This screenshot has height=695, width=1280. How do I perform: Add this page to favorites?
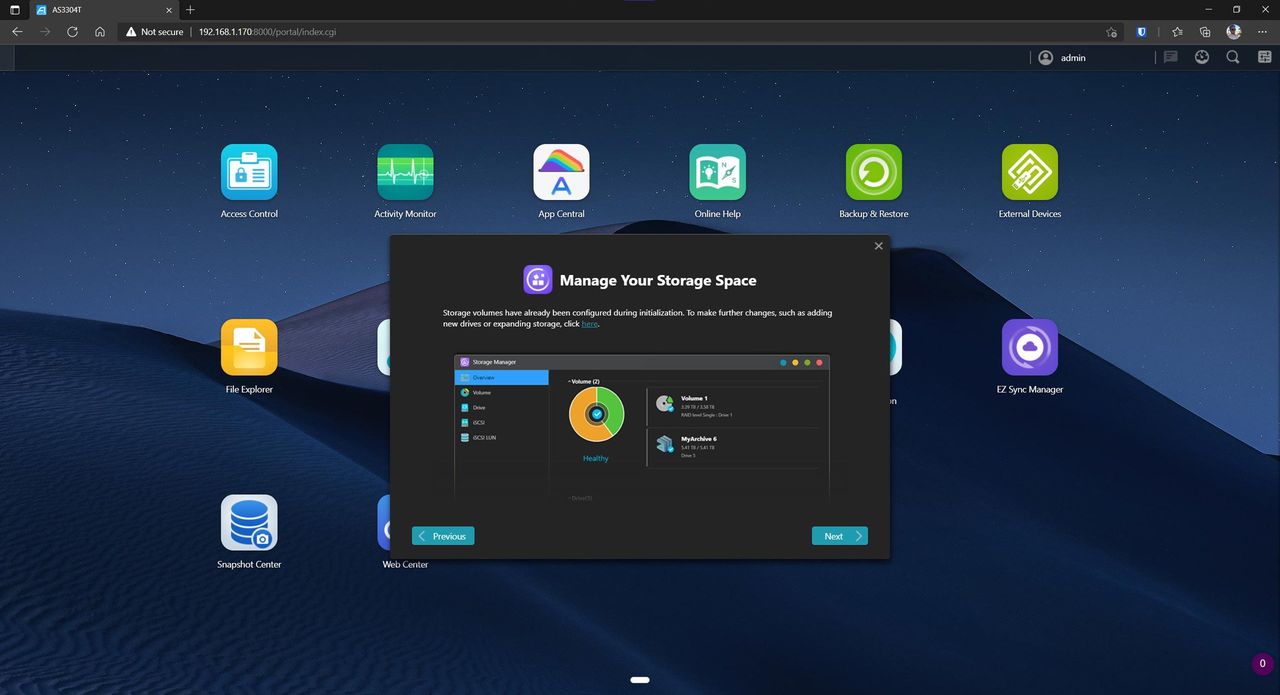pyautogui.click(x=1111, y=32)
